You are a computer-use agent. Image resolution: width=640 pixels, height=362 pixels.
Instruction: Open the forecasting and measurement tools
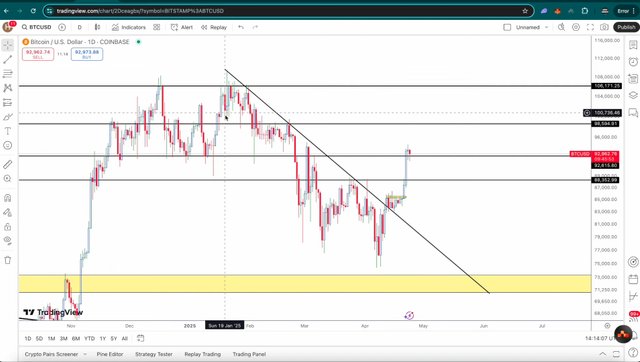(x=7, y=102)
